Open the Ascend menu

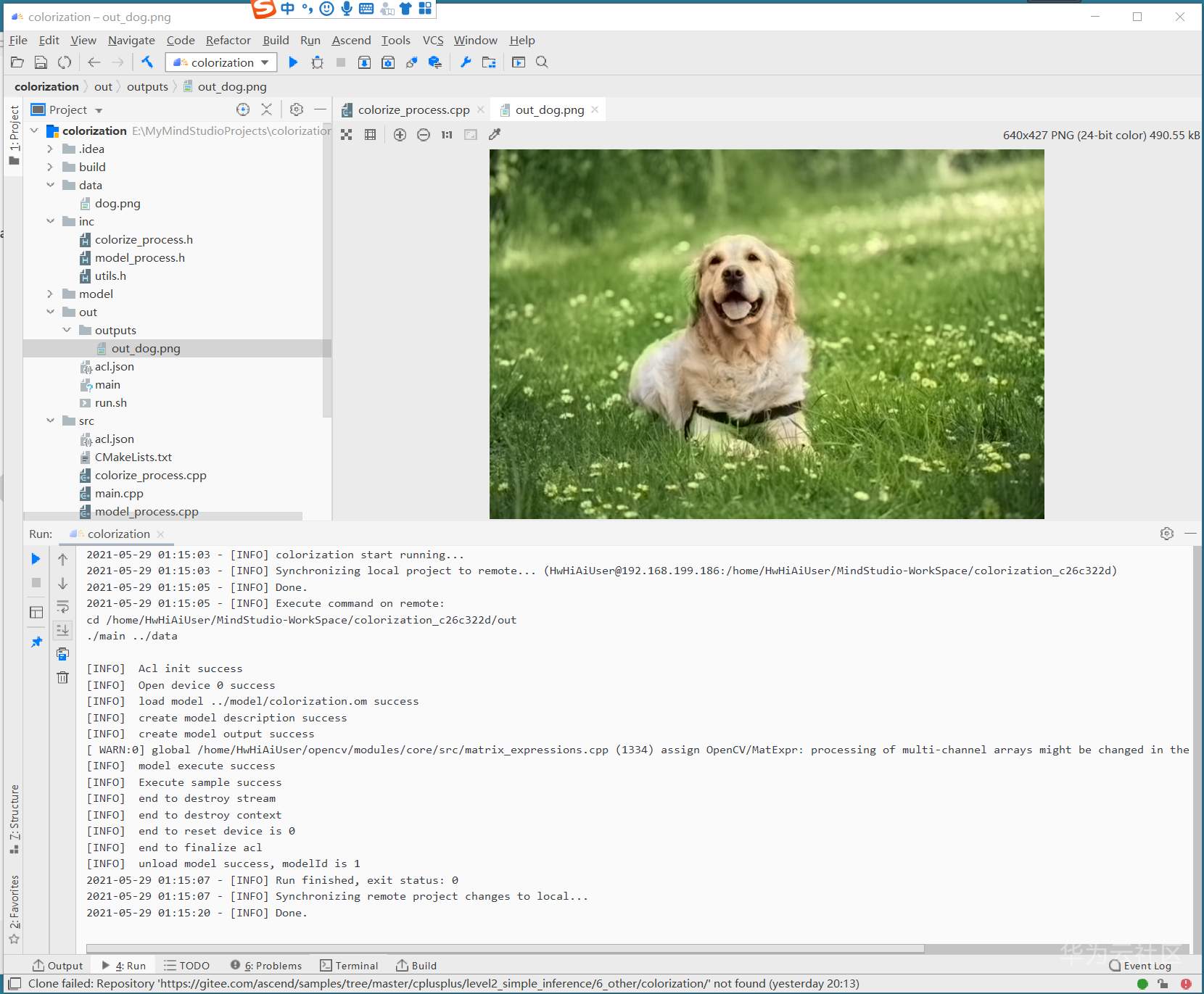(x=351, y=41)
